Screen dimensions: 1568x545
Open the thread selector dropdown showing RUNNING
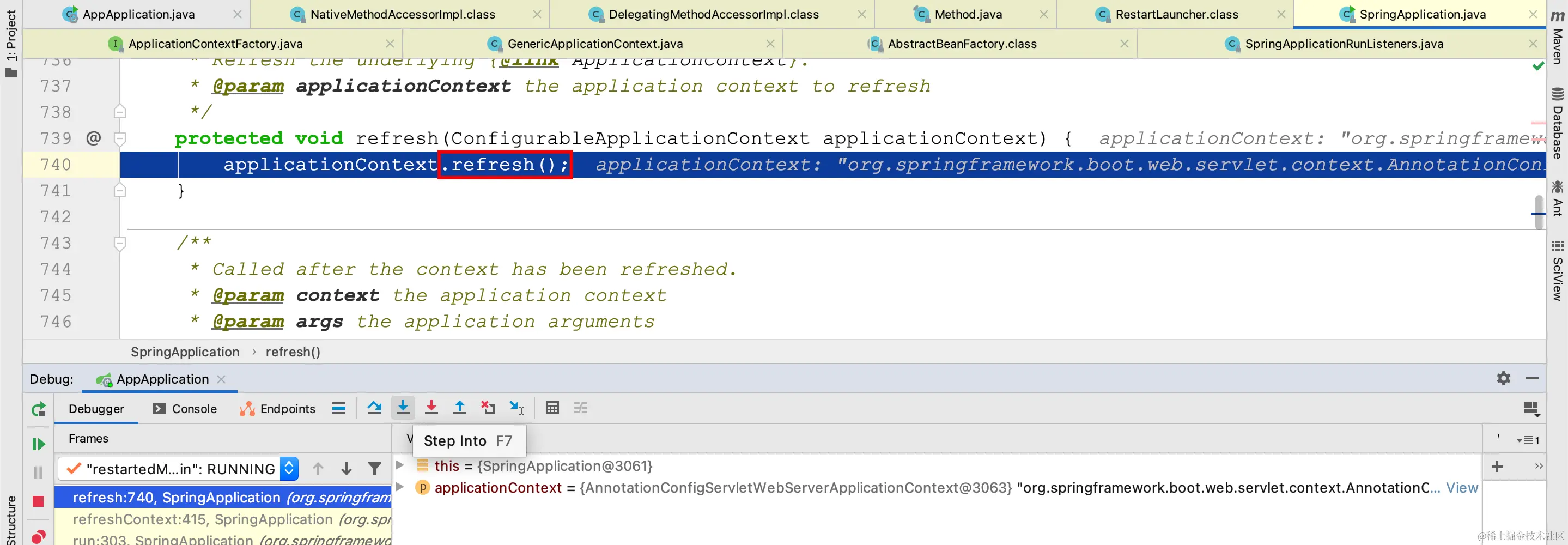click(178, 468)
